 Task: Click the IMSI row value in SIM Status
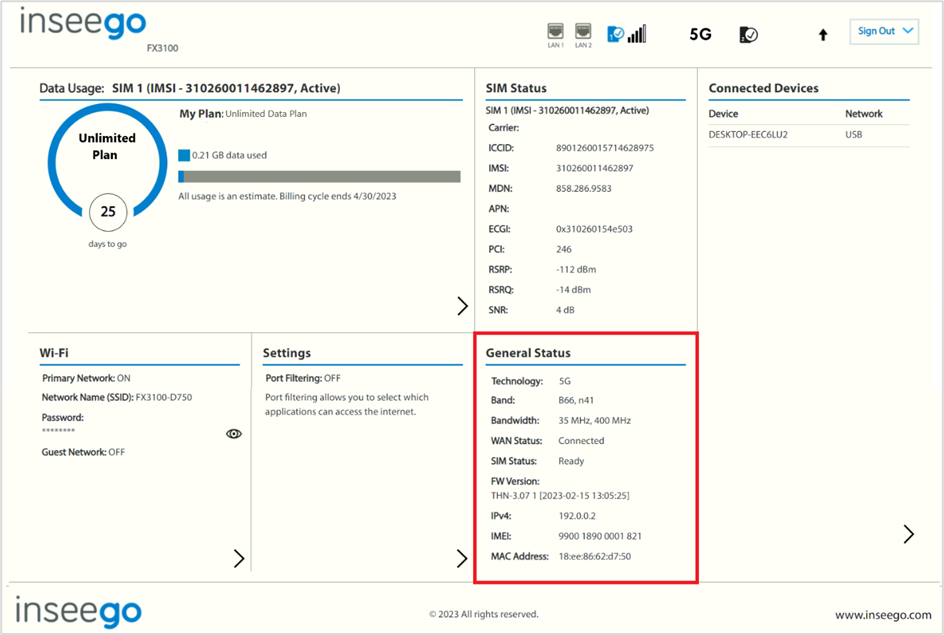[594, 169]
